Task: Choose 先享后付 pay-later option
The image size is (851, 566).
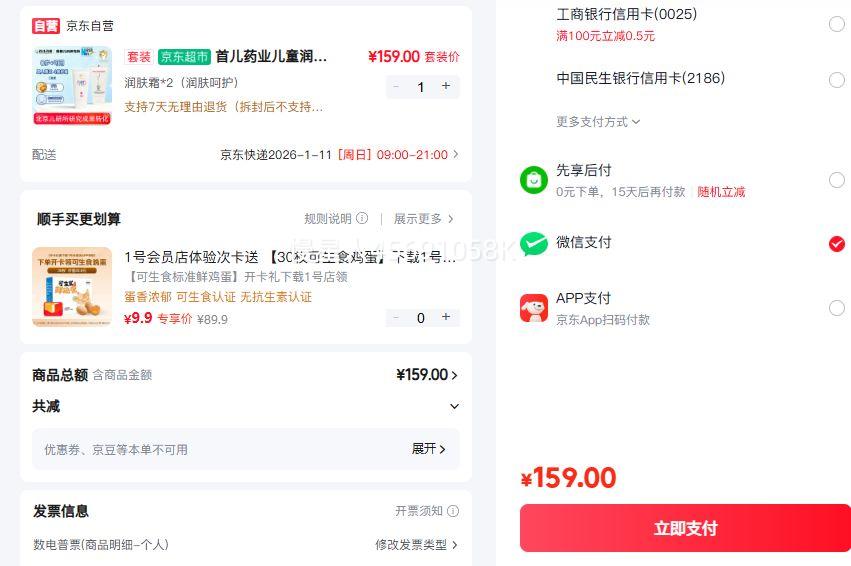Action: coord(837,180)
